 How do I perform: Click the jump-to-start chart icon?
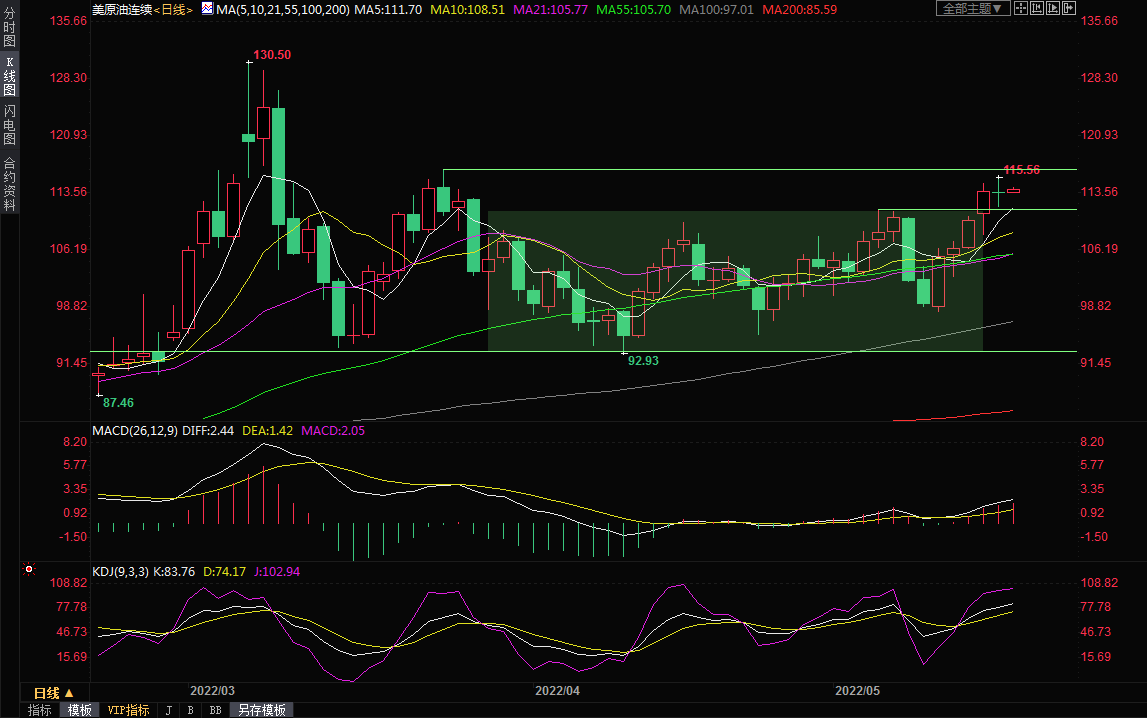click(1039, 8)
